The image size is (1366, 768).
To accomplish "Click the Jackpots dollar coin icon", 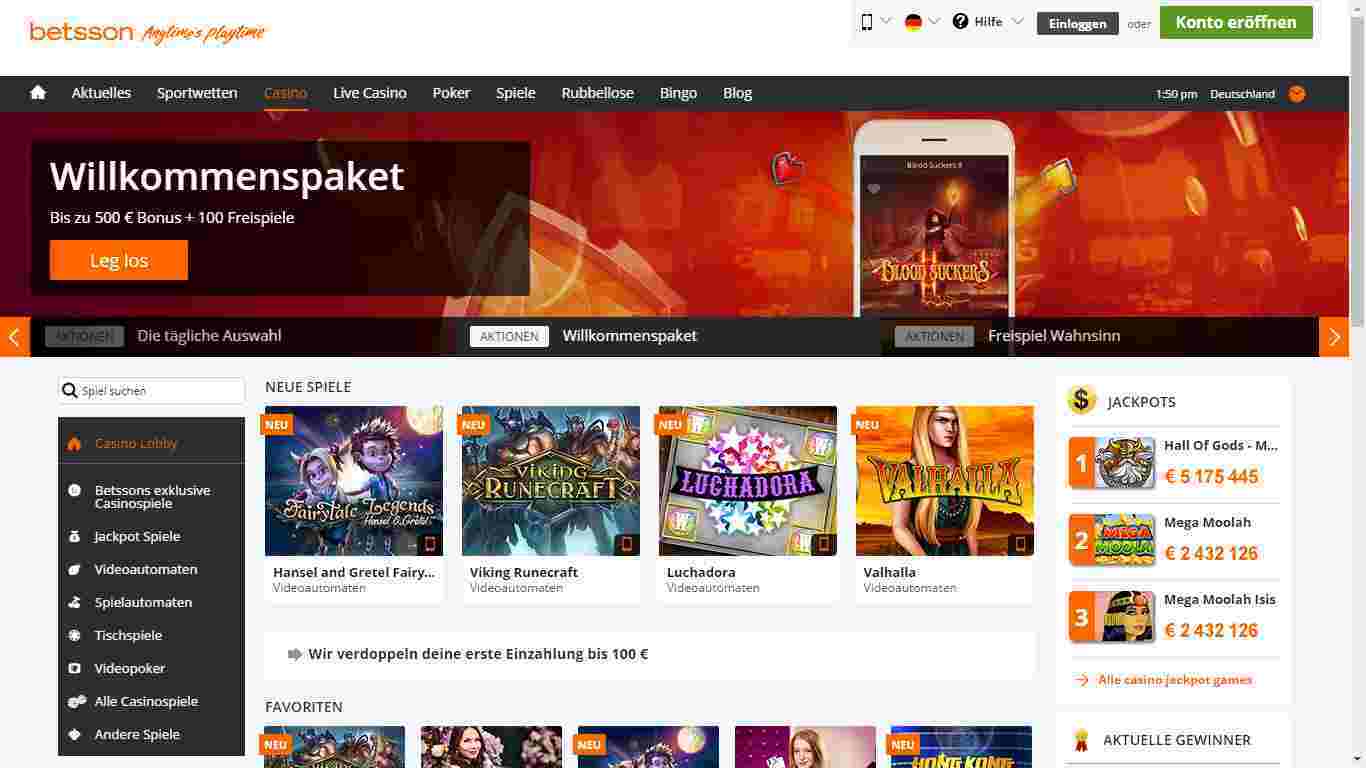I will [1082, 400].
